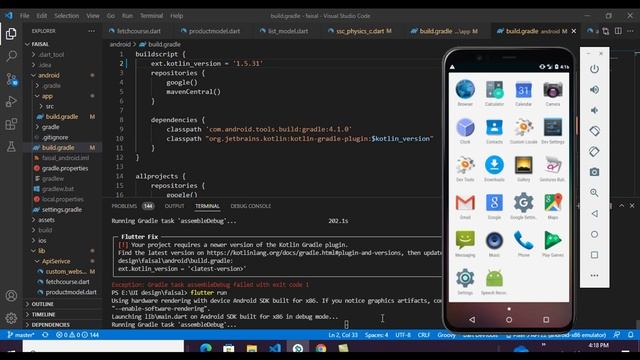Click the emulator power button
This screenshot has width=640, height=360.
594,69
